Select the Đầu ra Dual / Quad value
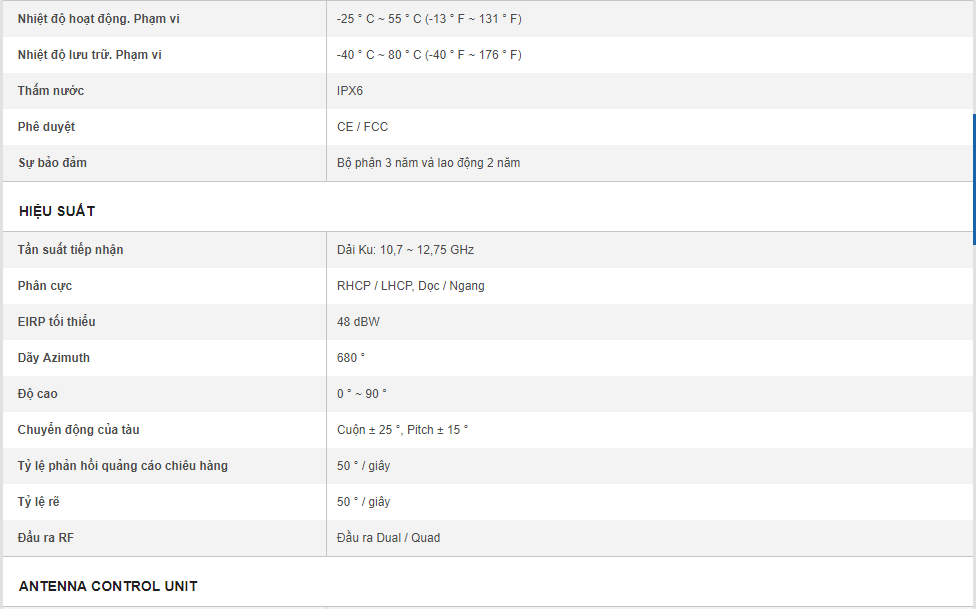This screenshot has width=976, height=609. pyautogui.click(x=388, y=538)
